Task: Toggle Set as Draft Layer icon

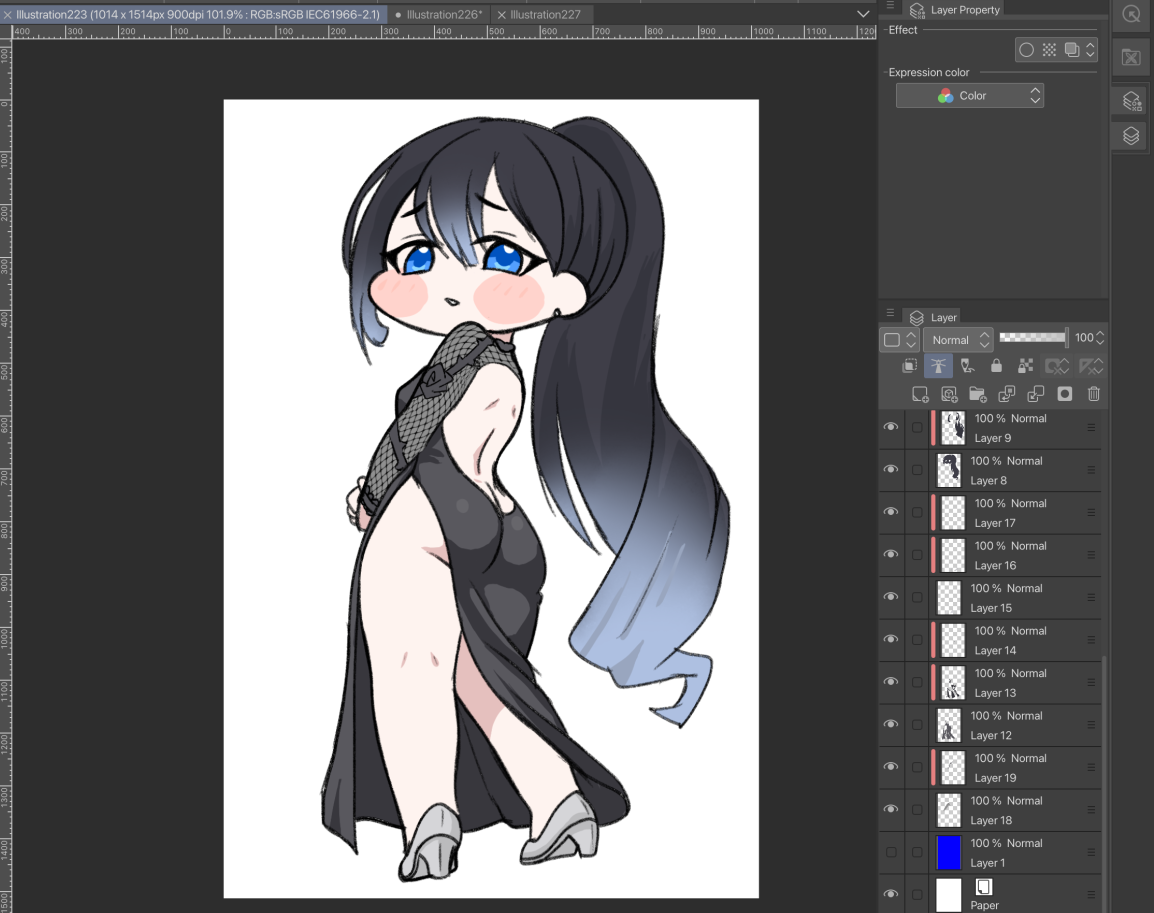Action: pos(967,366)
